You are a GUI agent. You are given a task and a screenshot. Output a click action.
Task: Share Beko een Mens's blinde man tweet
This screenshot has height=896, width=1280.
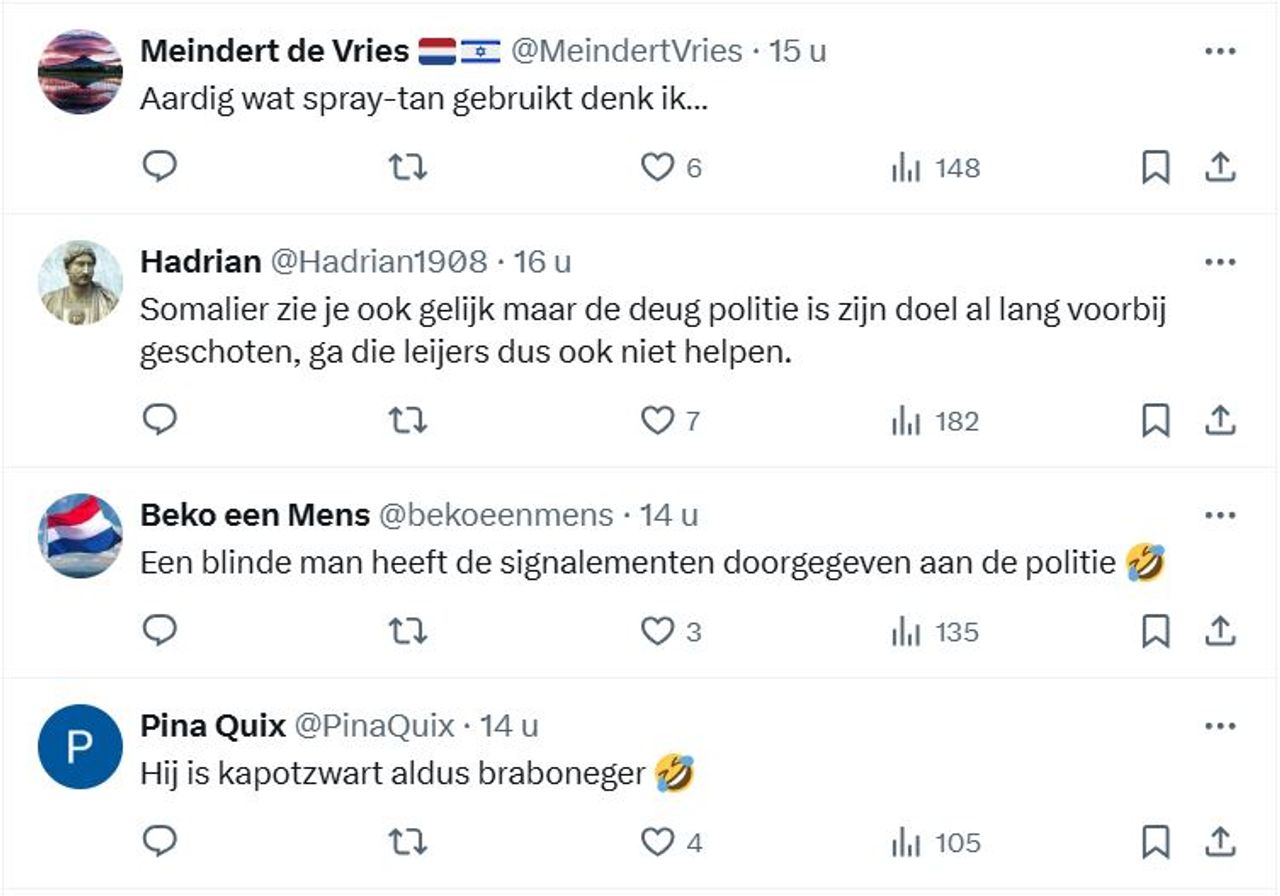click(1219, 631)
